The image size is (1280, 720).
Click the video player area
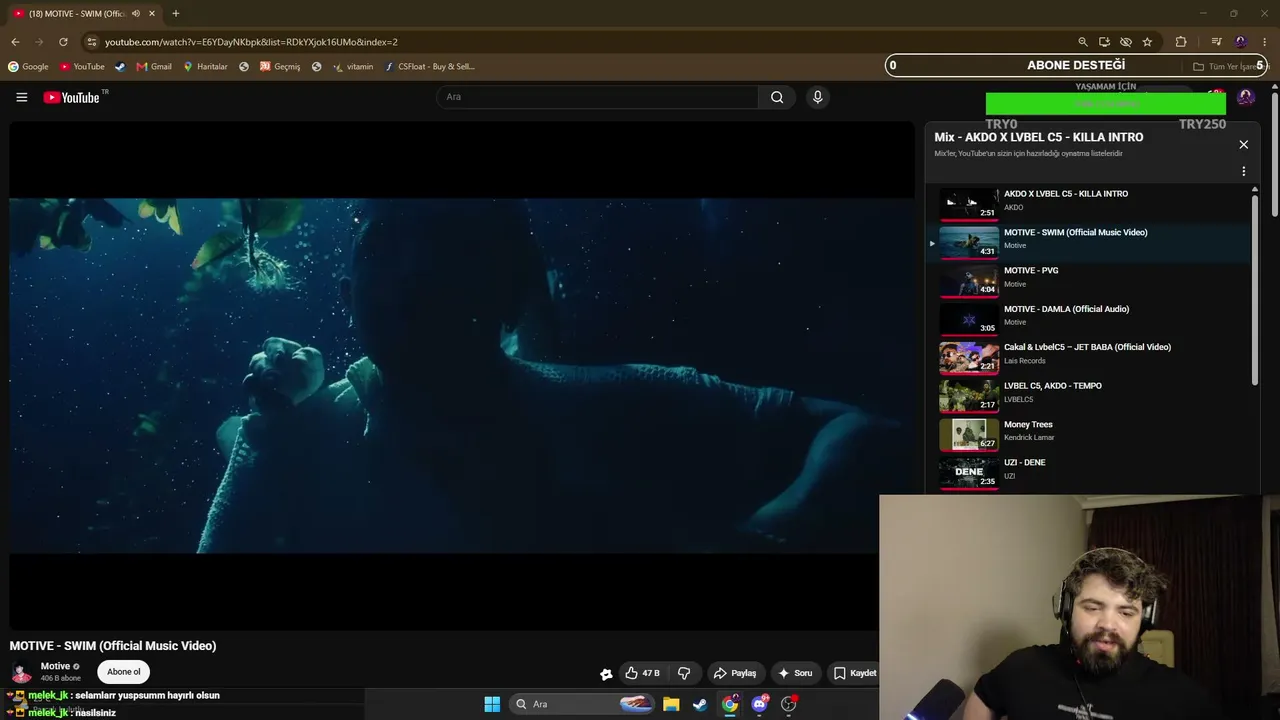461,376
